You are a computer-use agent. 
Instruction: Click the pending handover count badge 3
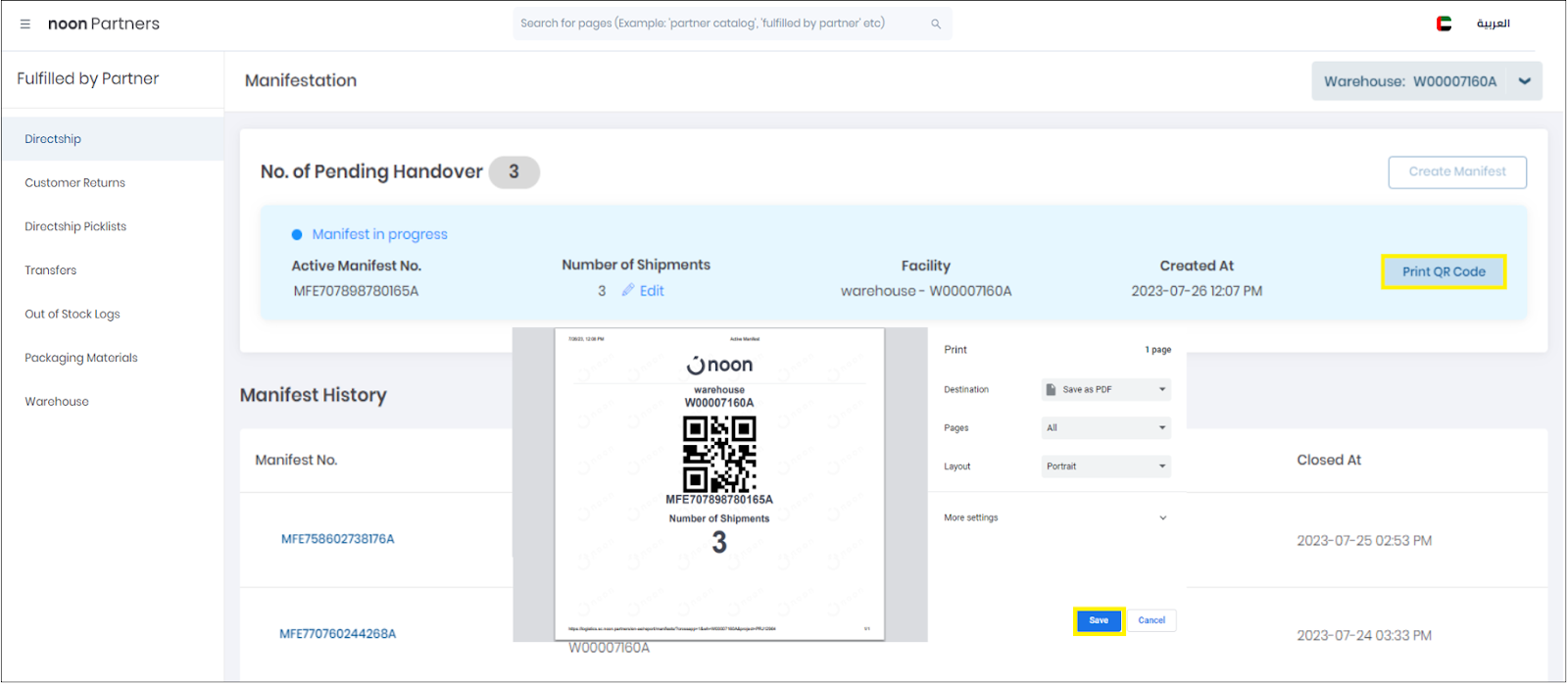pyautogui.click(x=514, y=171)
